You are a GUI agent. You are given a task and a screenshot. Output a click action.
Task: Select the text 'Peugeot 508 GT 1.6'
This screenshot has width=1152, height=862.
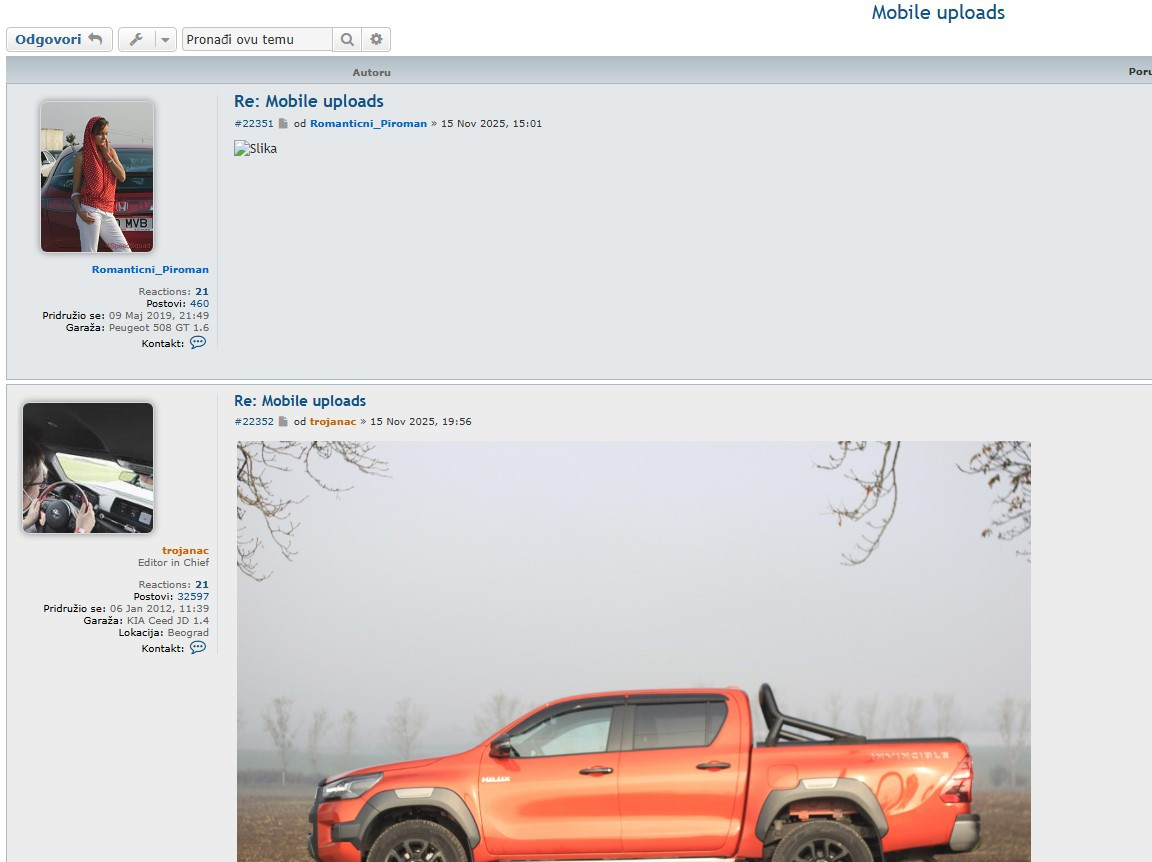click(159, 328)
